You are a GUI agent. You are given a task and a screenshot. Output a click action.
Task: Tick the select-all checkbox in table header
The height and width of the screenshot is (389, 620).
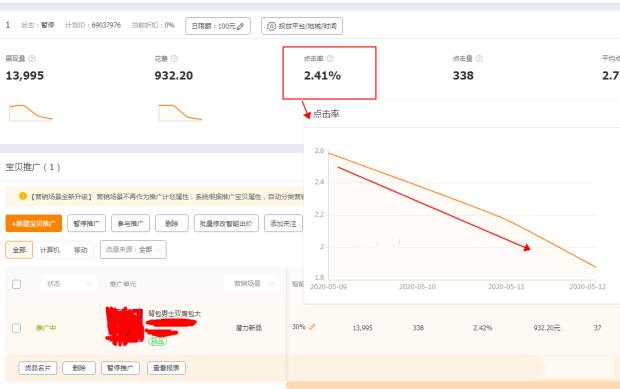[x=16, y=284]
